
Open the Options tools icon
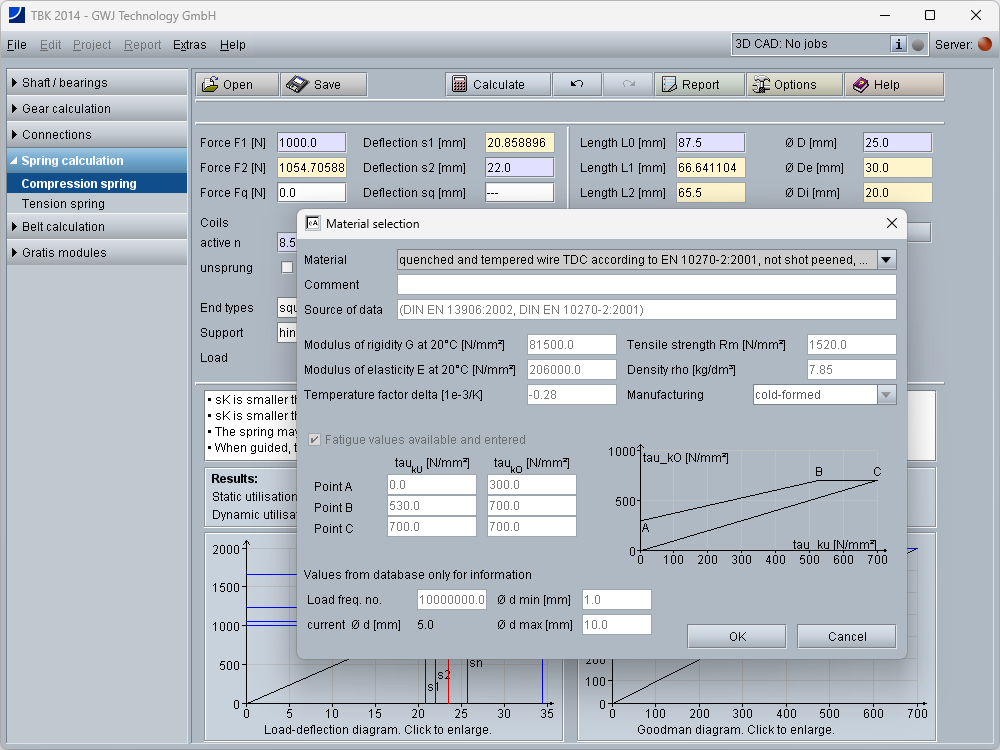(x=761, y=85)
